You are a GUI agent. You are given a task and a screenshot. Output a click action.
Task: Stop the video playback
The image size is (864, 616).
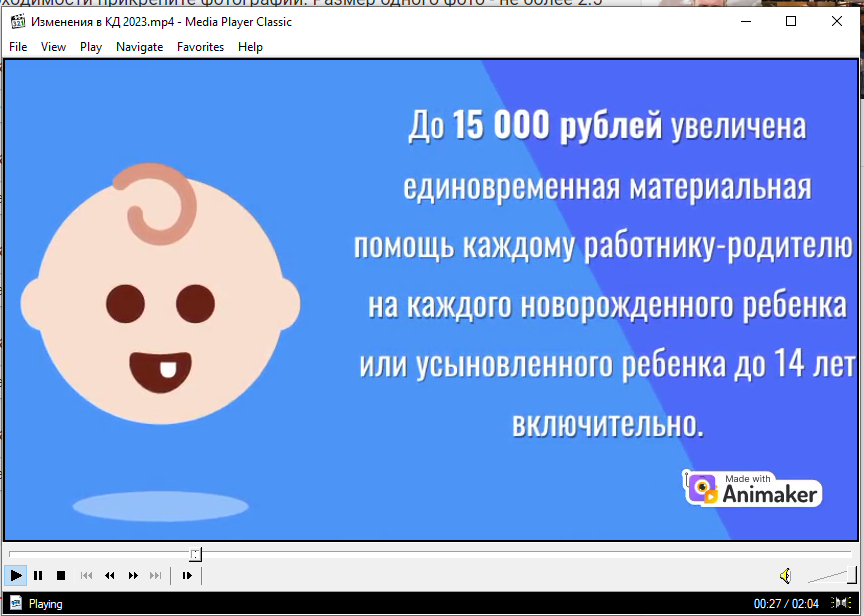coord(60,575)
